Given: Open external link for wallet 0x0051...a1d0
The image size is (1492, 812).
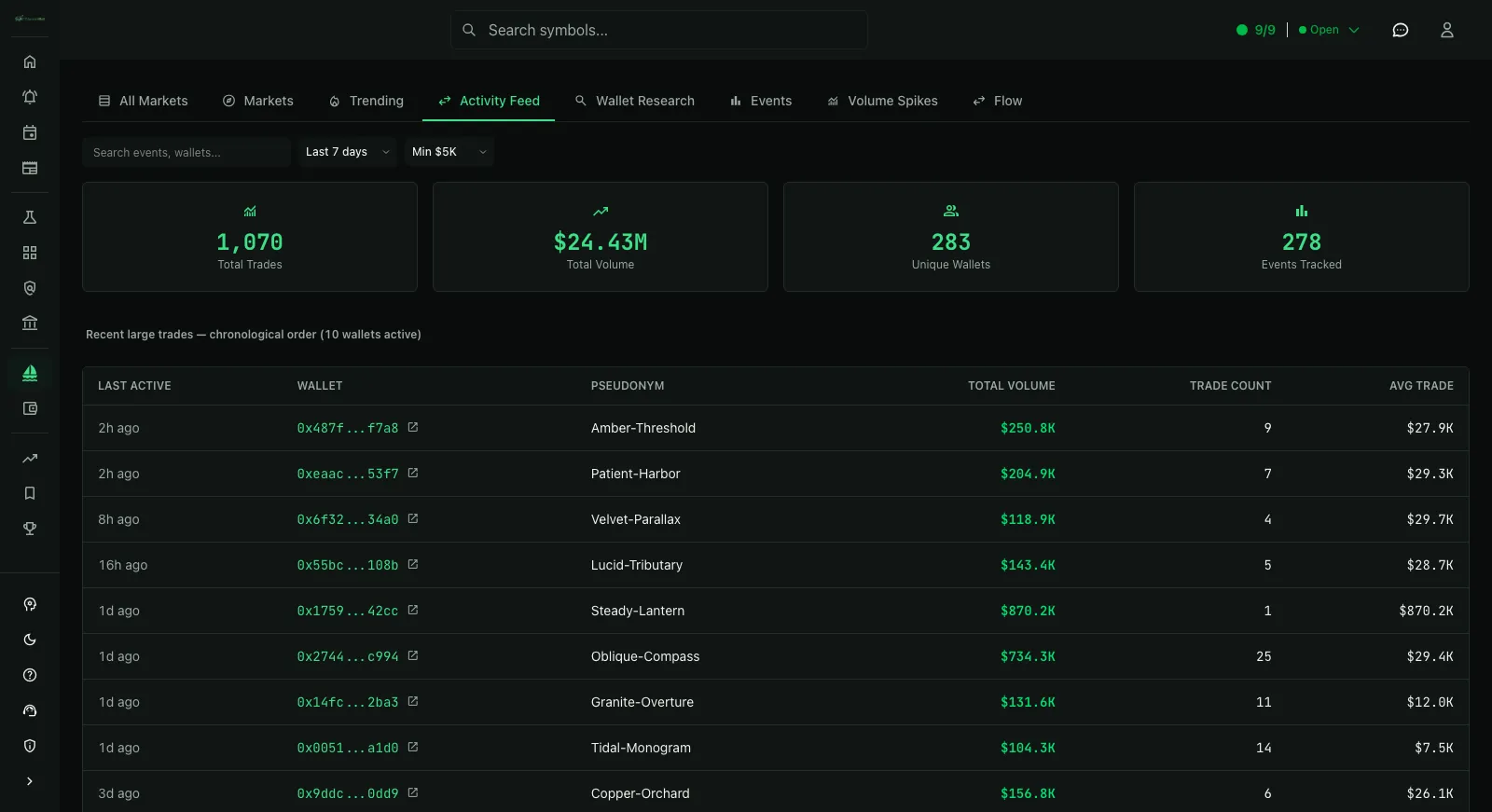Looking at the screenshot, I should (x=413, y=747).
